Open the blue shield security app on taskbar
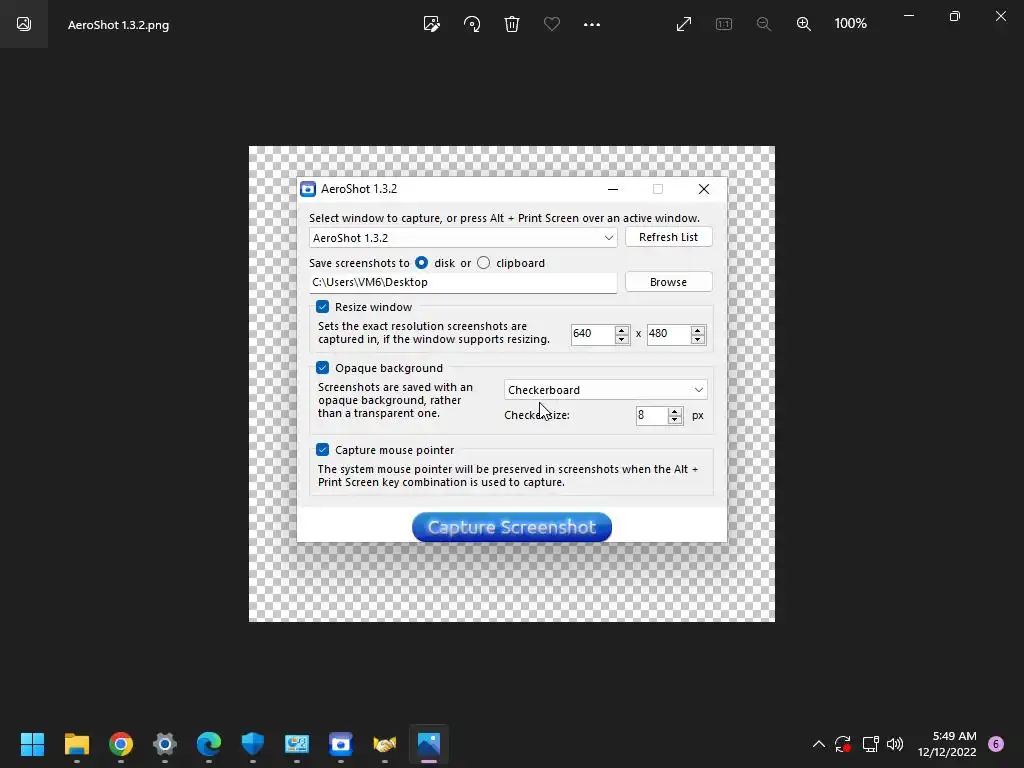Screen dimensions: 1024x768 point(253,744)
